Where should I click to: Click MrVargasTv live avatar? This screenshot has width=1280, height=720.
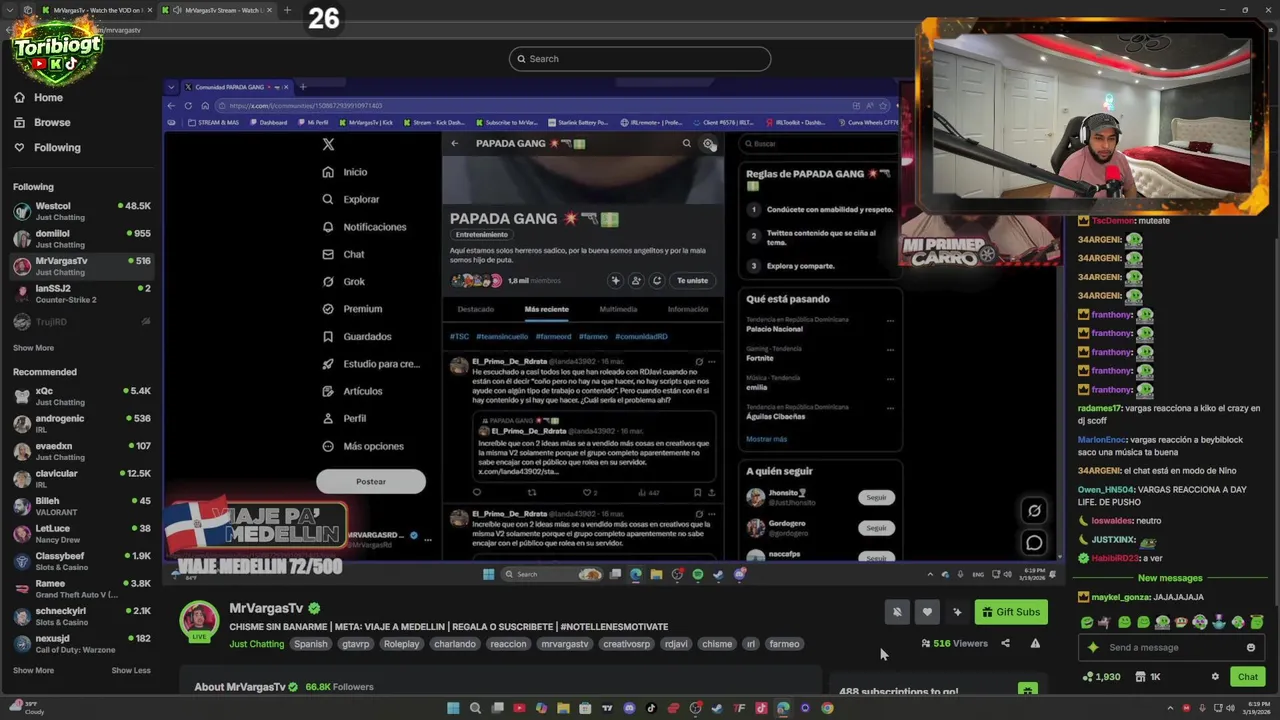coord(199,621)
